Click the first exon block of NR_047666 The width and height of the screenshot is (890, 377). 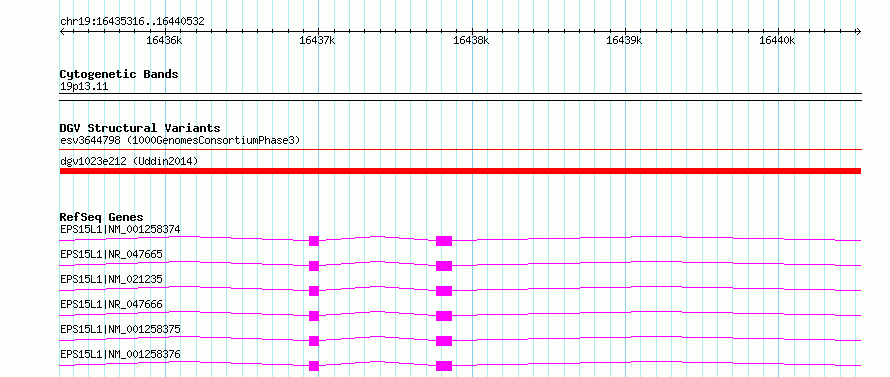[314, 316]
